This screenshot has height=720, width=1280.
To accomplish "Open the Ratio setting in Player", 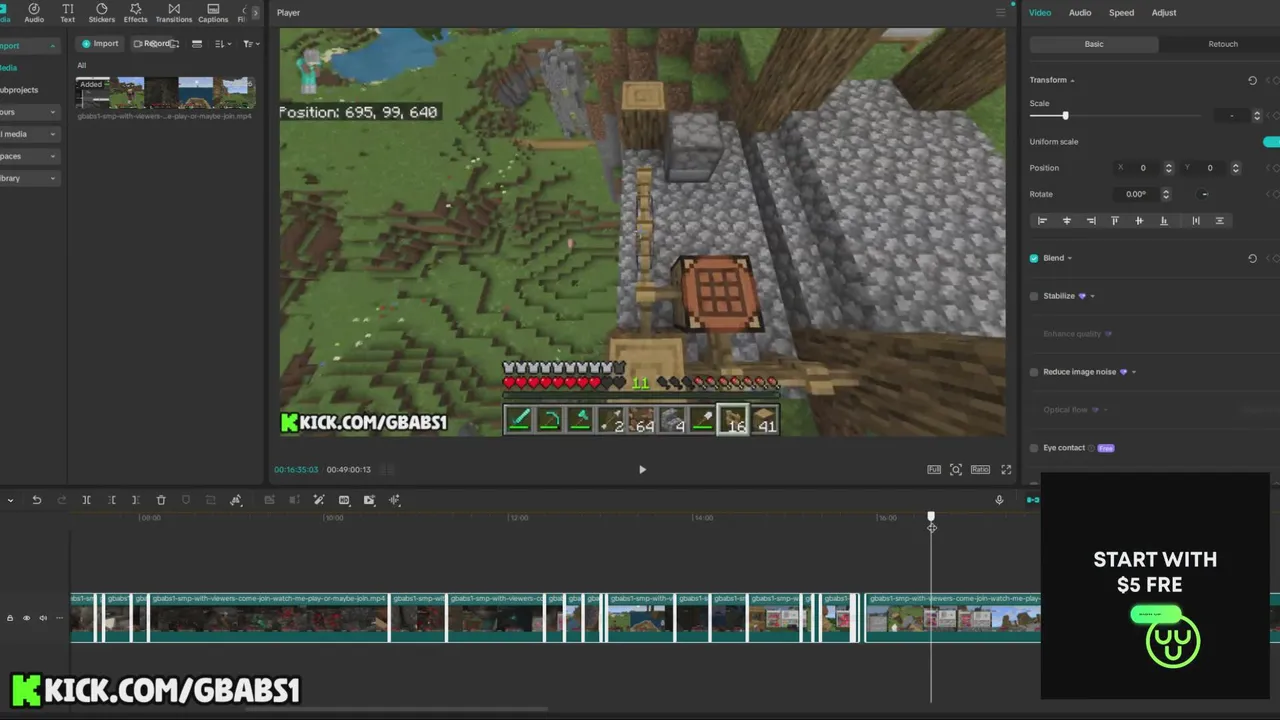I will 980,469.
